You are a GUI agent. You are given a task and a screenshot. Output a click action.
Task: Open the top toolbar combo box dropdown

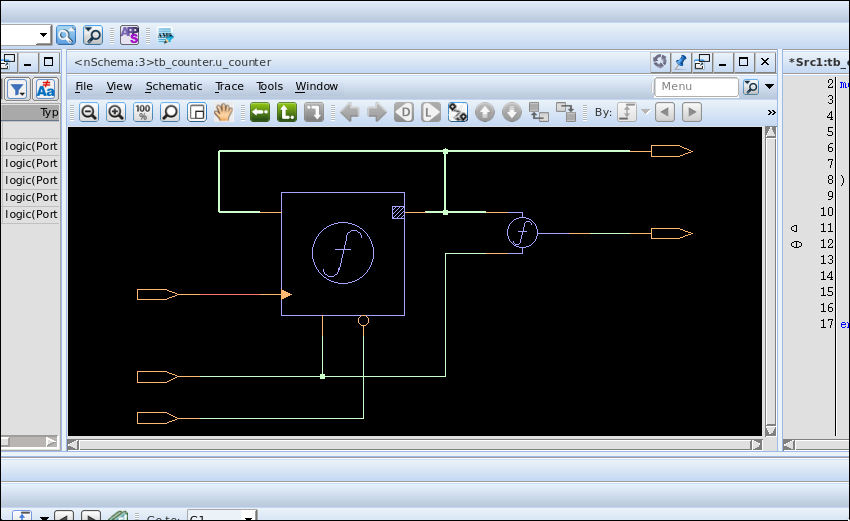coord(43,36)
